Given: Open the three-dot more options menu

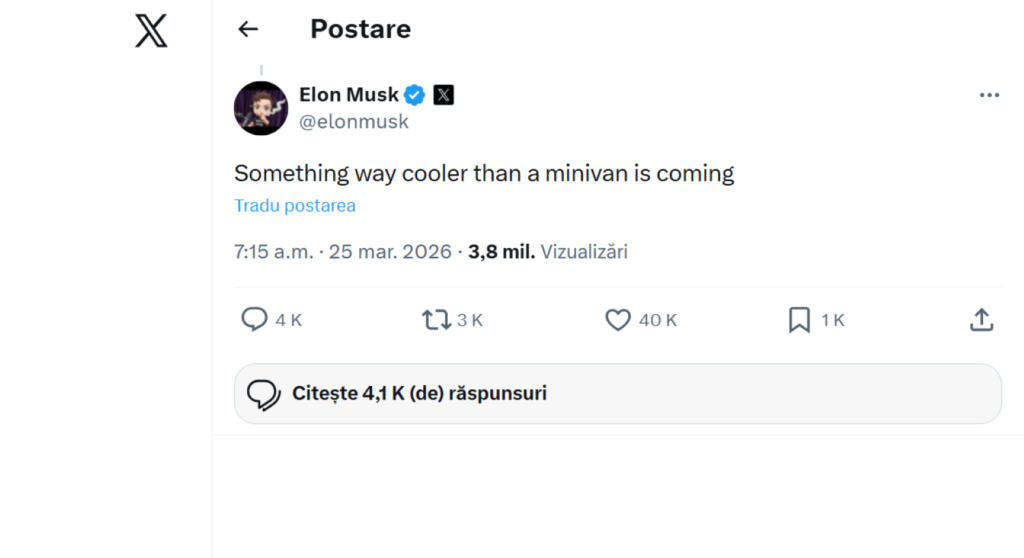Looking at the screenshot, I should (989, 96).
